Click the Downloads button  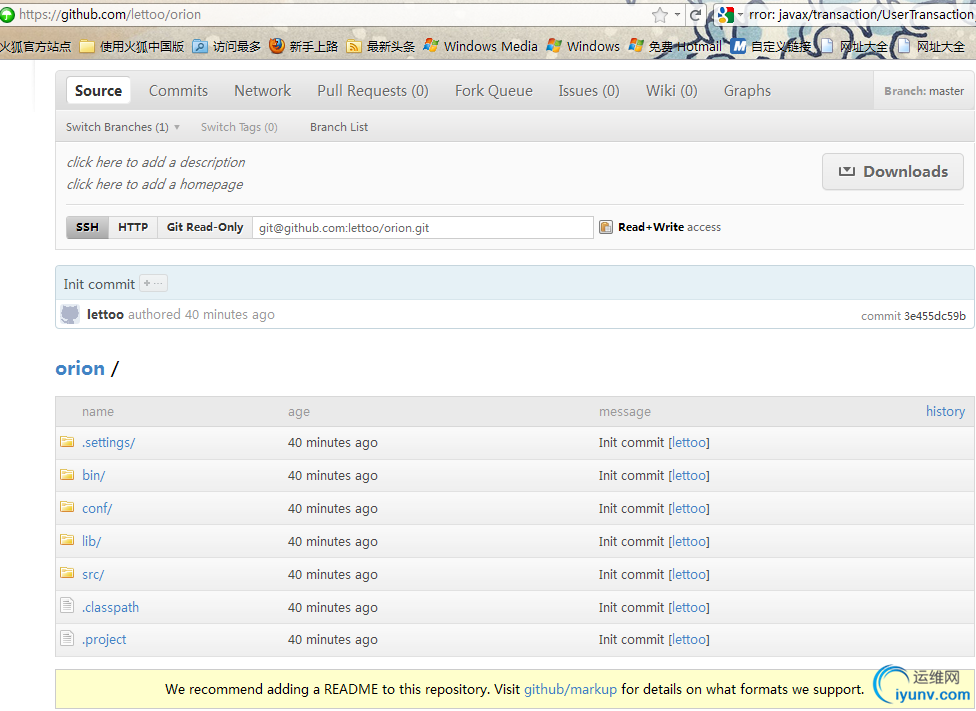[x=893, y=172]
